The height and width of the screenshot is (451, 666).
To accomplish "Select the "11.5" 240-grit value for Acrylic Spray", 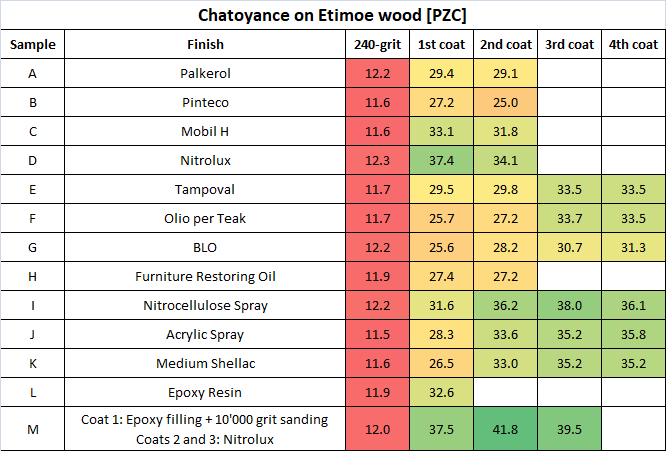I will (x=378, y=334).
